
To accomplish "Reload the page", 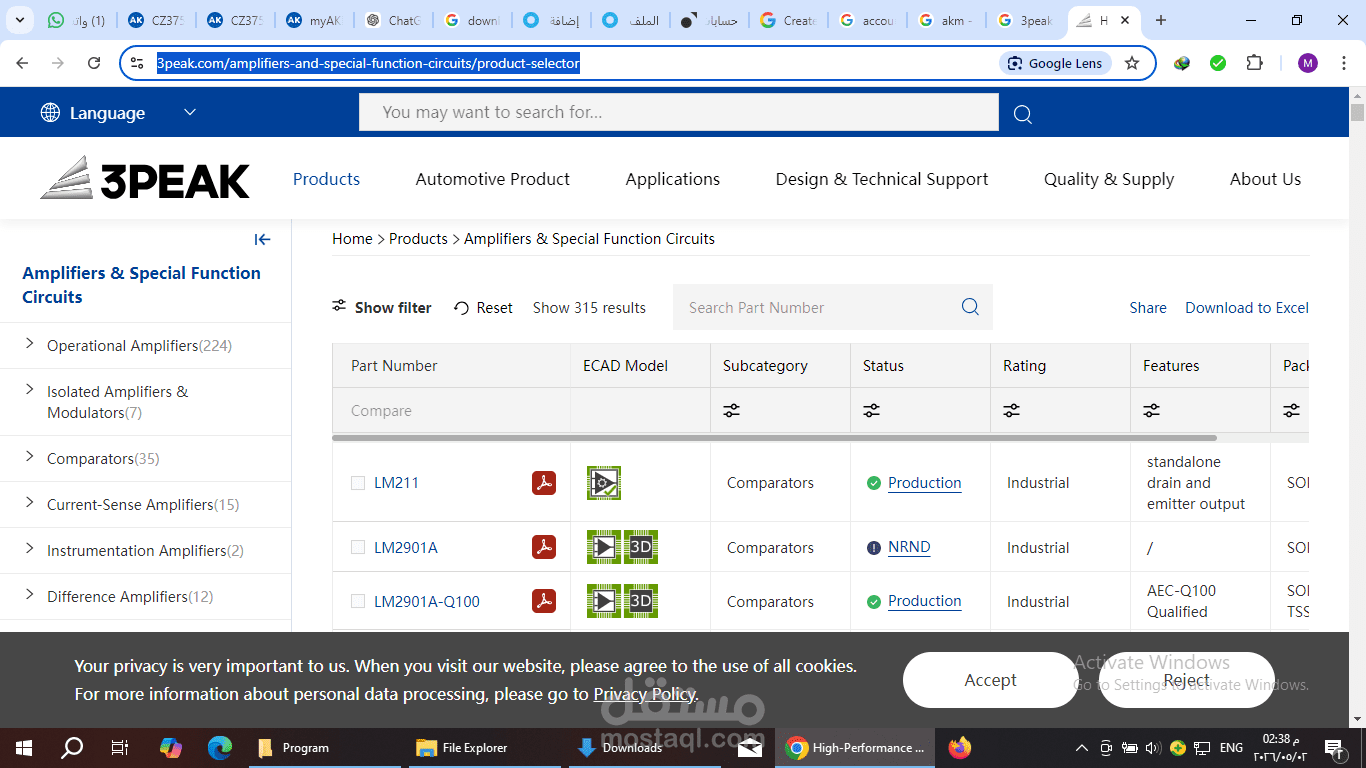I will click(x=94, y=63).
